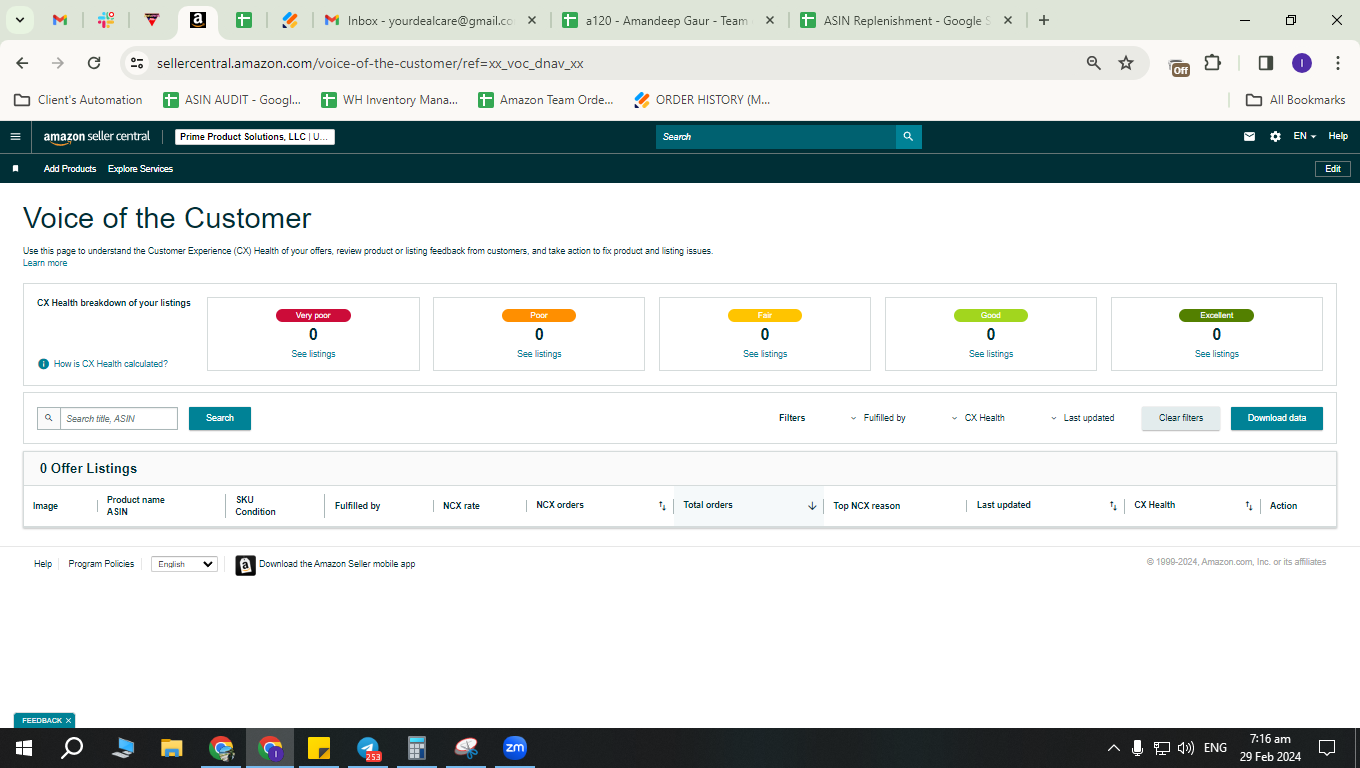Image resolution: width=1360 pixels, height=768 pixels.
Task: Switch to the Gmail Inbox yourdealcare tab
Action: coord(431,20)
